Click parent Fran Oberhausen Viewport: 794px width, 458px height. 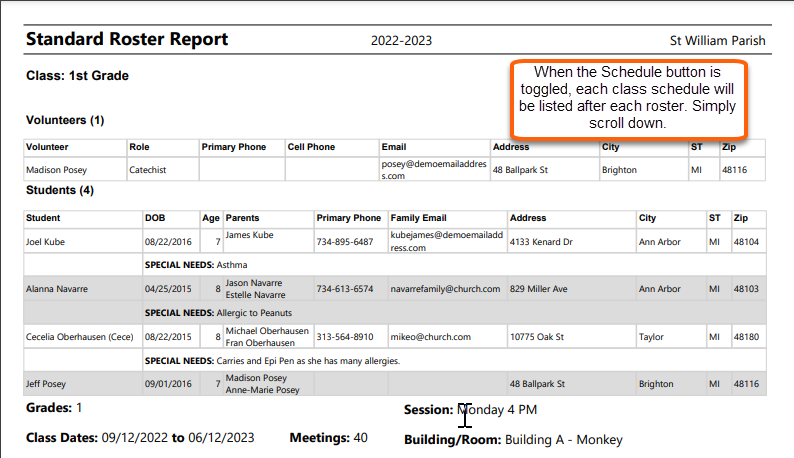260,343
